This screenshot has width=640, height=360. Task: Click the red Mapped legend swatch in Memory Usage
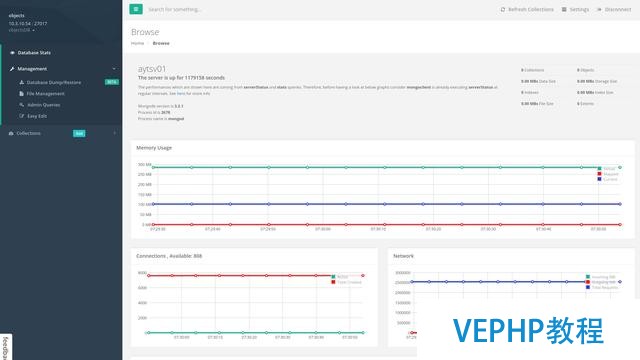pos(599,174)
